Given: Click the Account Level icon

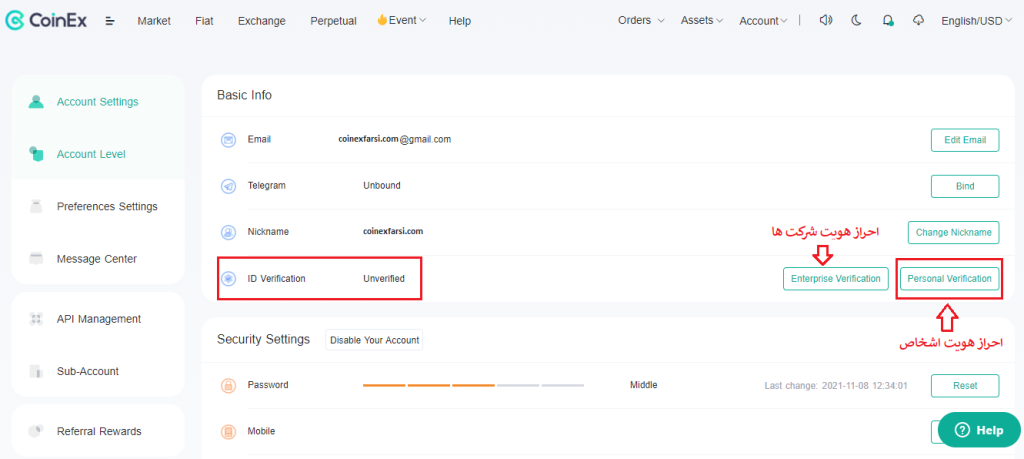Looking at the screenshot, I should click(36, 154).
